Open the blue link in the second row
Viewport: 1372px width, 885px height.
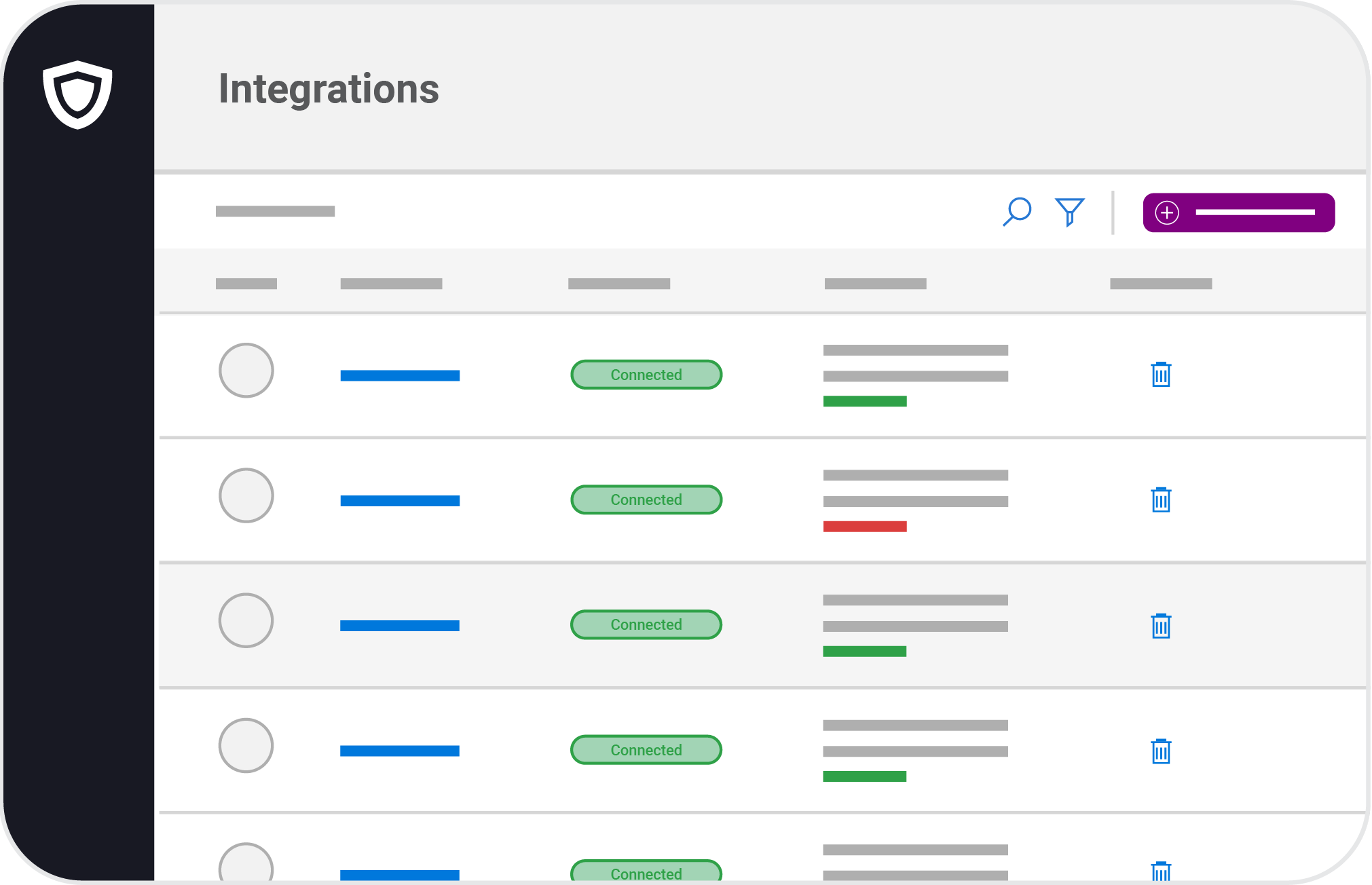[400, 500]
